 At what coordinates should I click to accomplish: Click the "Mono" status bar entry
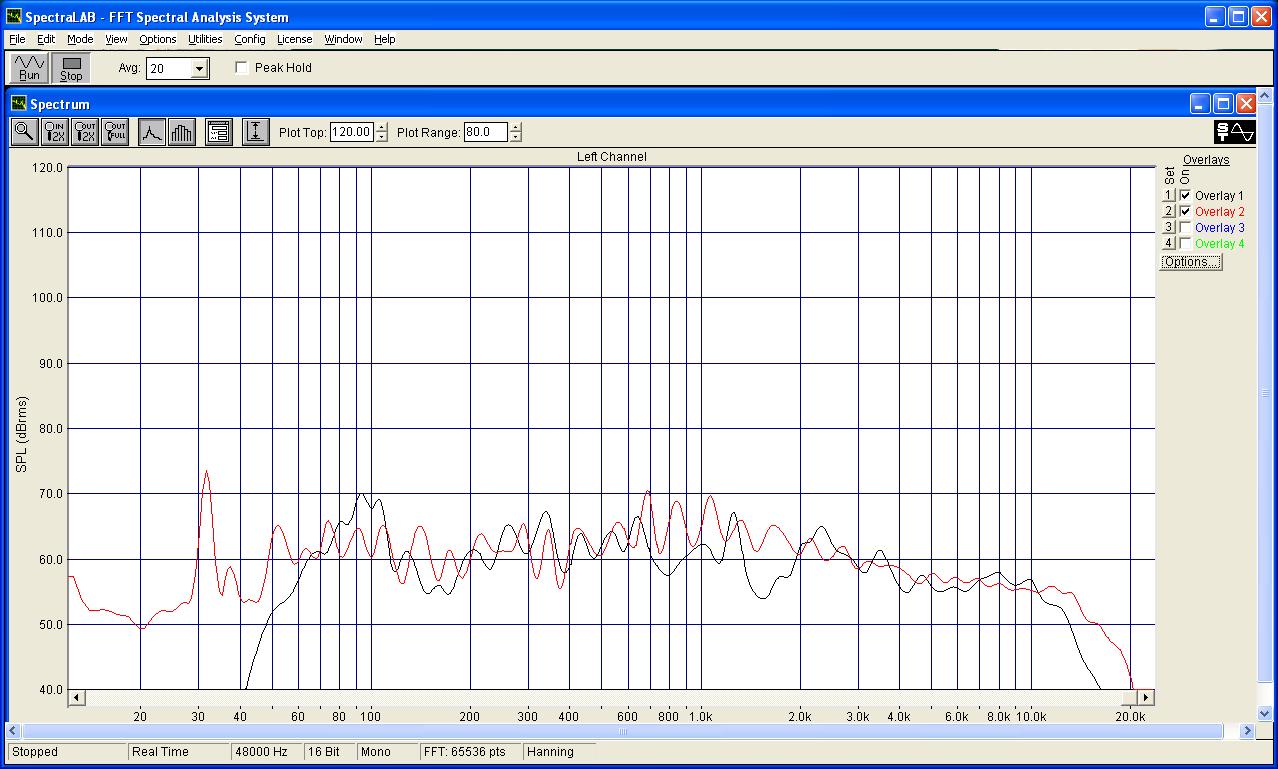pyautogui.click(x=376, y=752)
